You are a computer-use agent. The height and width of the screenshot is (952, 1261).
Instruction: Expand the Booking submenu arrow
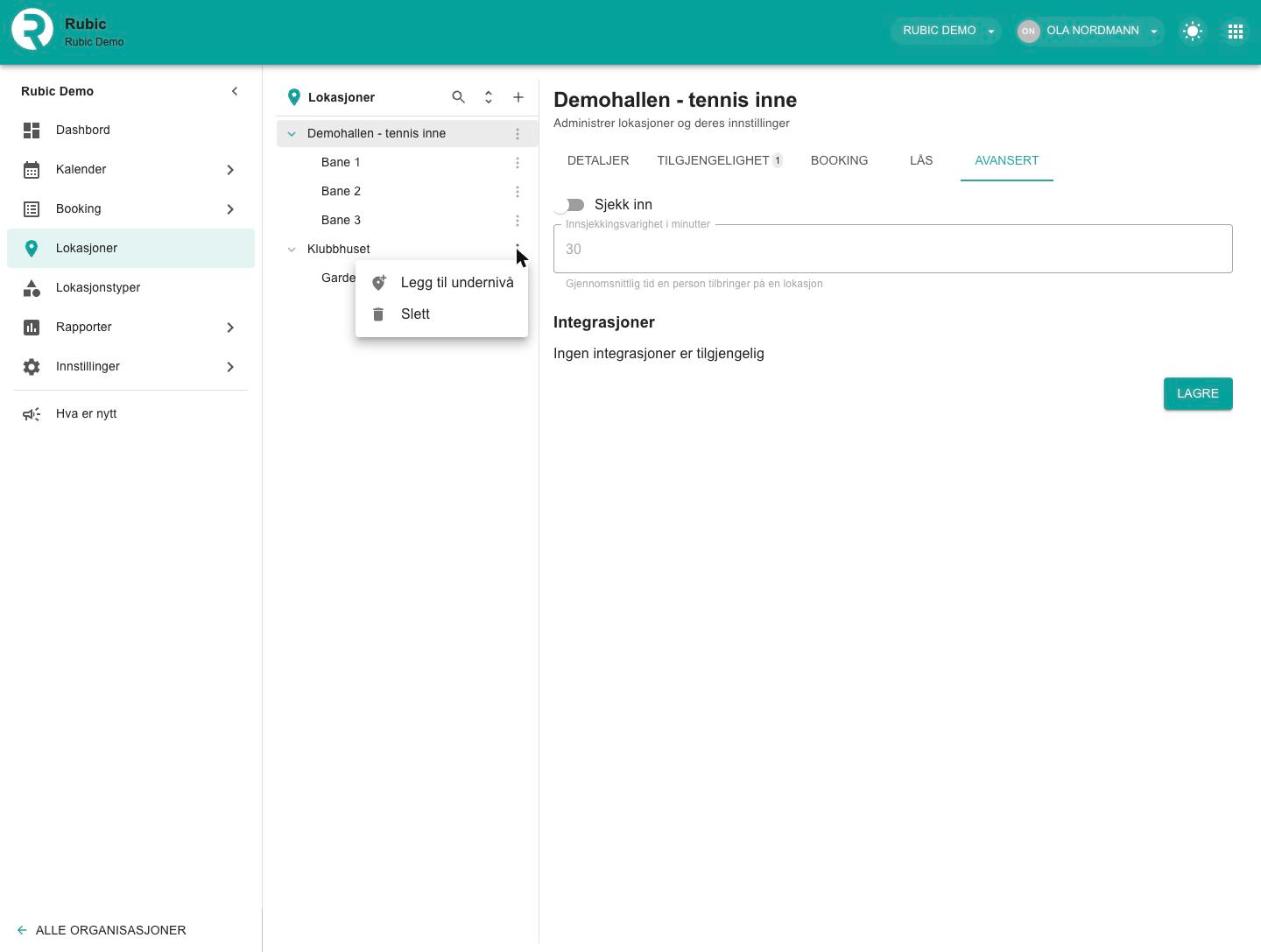[230, 209]
